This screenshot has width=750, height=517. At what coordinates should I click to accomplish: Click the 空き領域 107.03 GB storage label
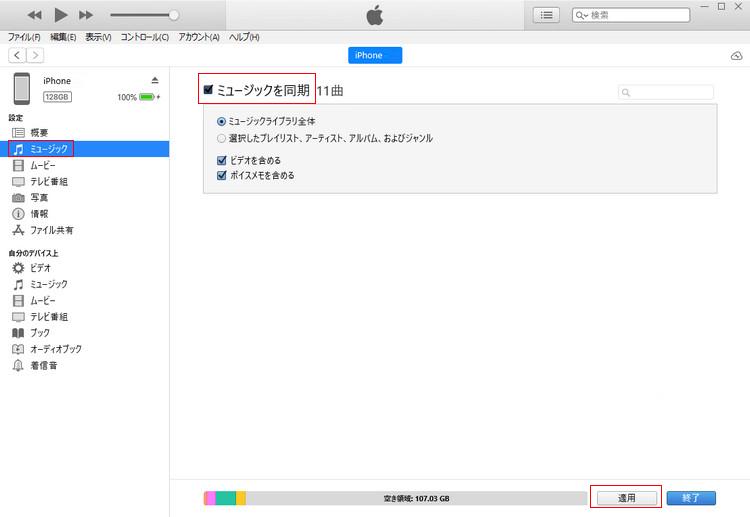pos(417,498)
